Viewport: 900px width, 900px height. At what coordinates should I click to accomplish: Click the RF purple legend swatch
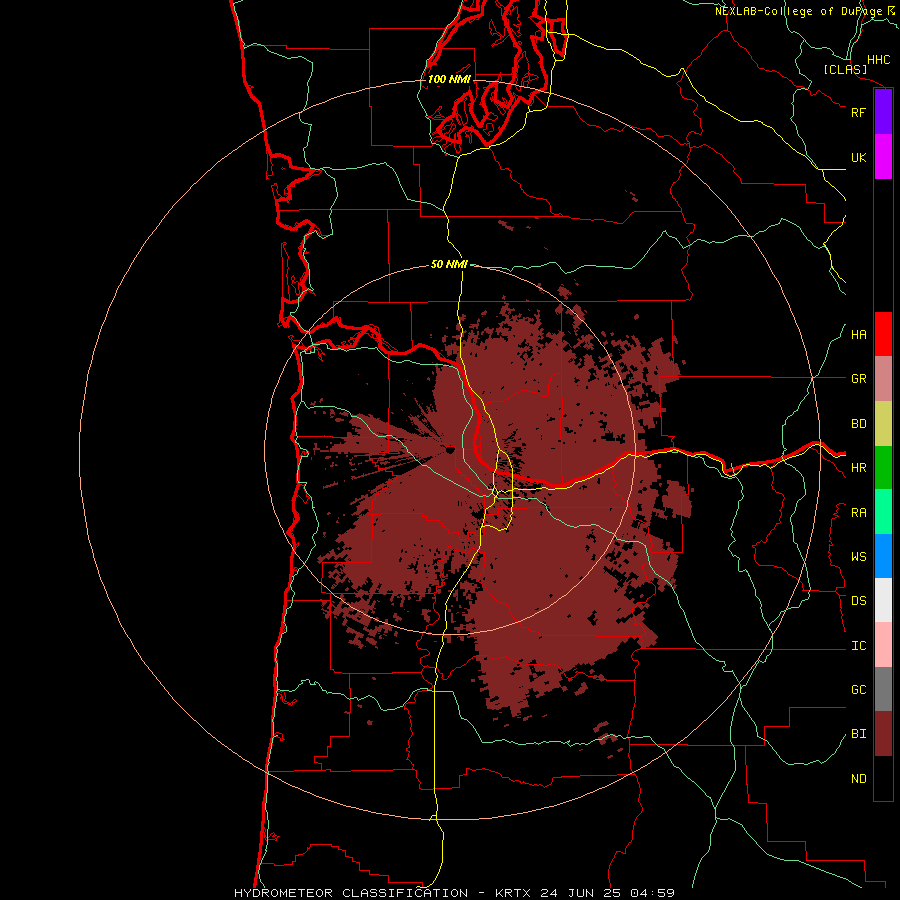[883, 112]
